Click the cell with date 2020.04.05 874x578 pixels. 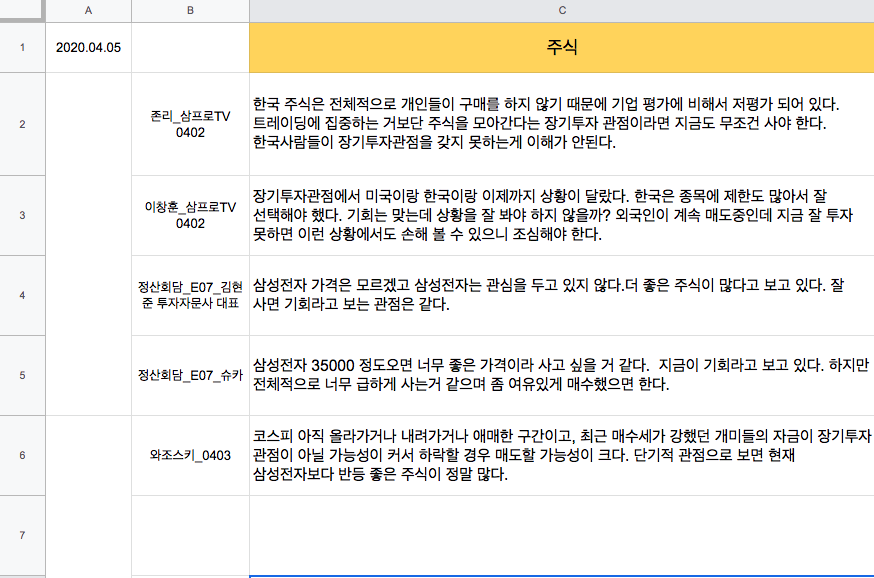(88, 47)
